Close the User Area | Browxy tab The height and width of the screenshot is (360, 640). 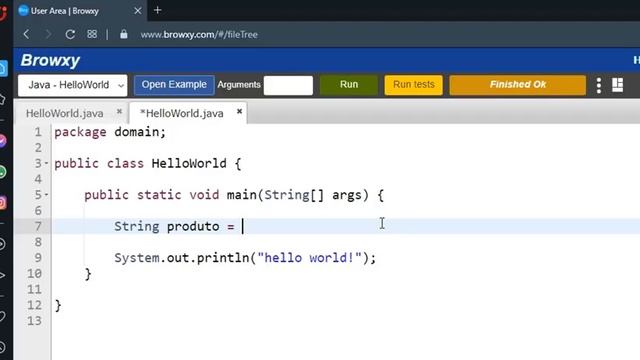(138, 11)
